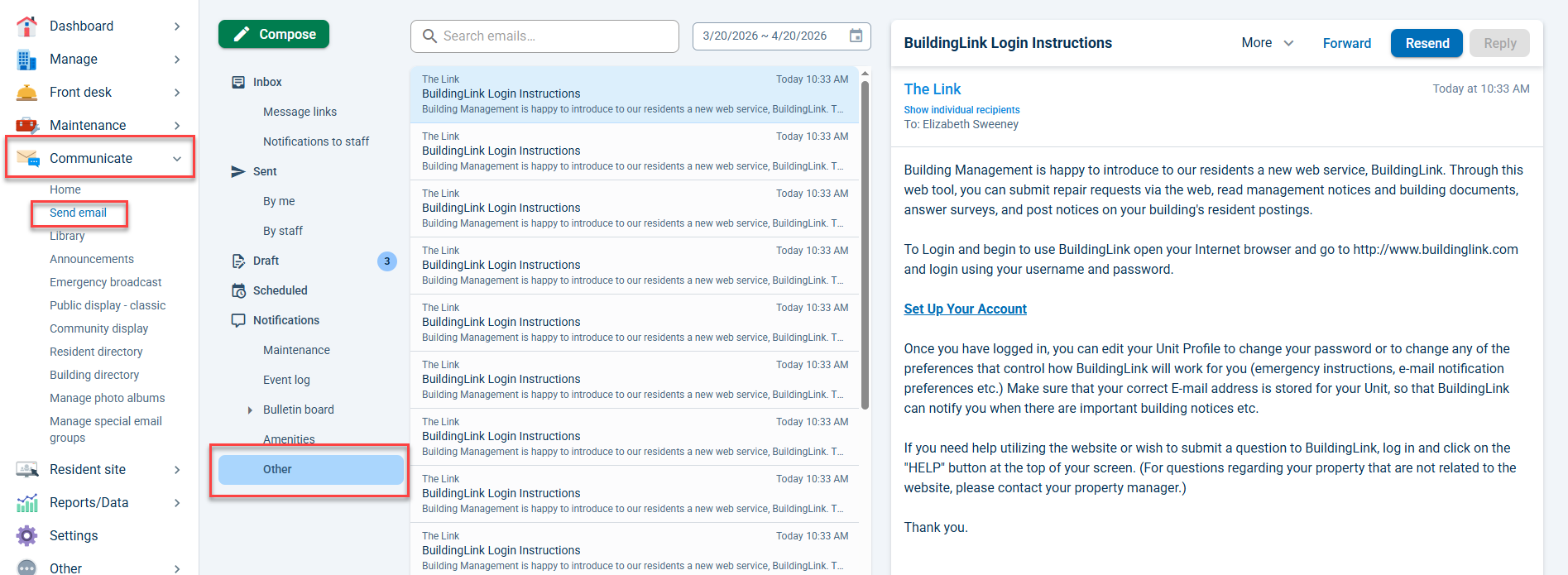Click the Reports/Data chart icon
The width and height of the screenshot is (1568, 575).
pos(26,502)
